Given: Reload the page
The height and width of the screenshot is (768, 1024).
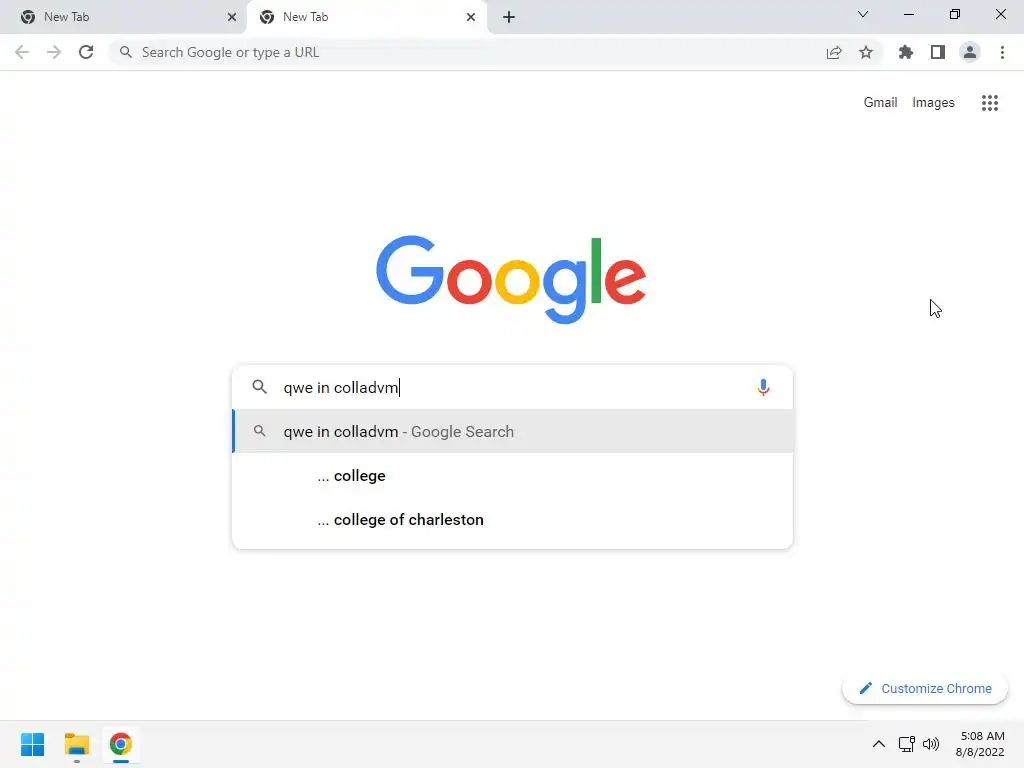Looking at the screenshot, I should (x=86, y=52).
